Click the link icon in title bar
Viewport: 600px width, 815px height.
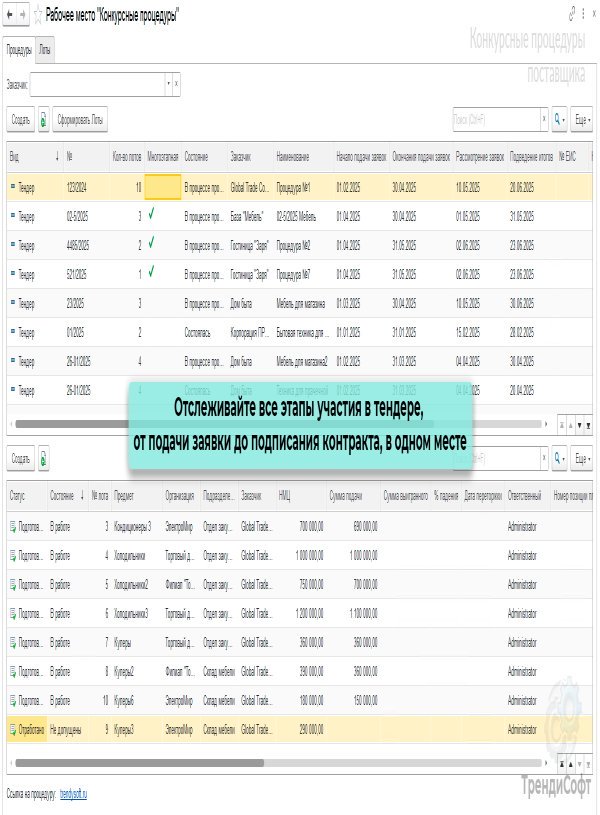(x=571, y=15)
